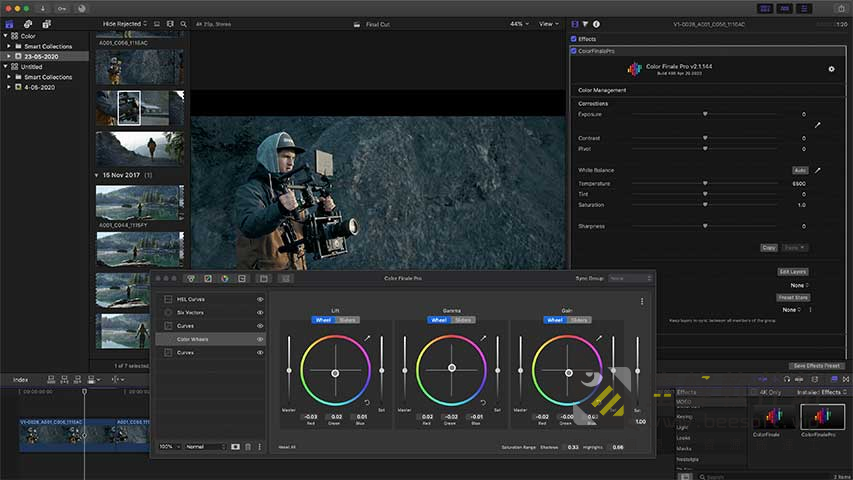Collapse the Untitled library
Screen dimensions: 853x480
pos(5,66)
